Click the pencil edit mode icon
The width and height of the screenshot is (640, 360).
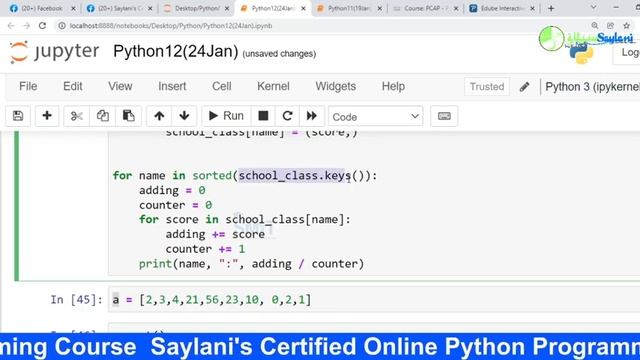tap(524, 87)
